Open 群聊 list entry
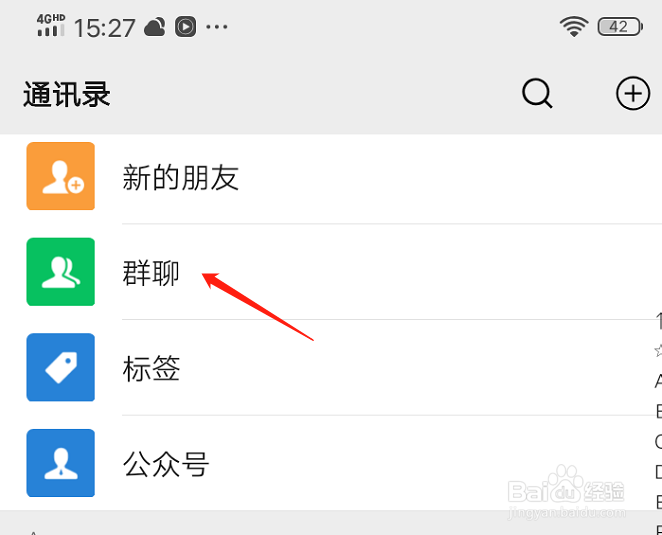Screen dimensions: 662x535 click(x=331, y=272)
